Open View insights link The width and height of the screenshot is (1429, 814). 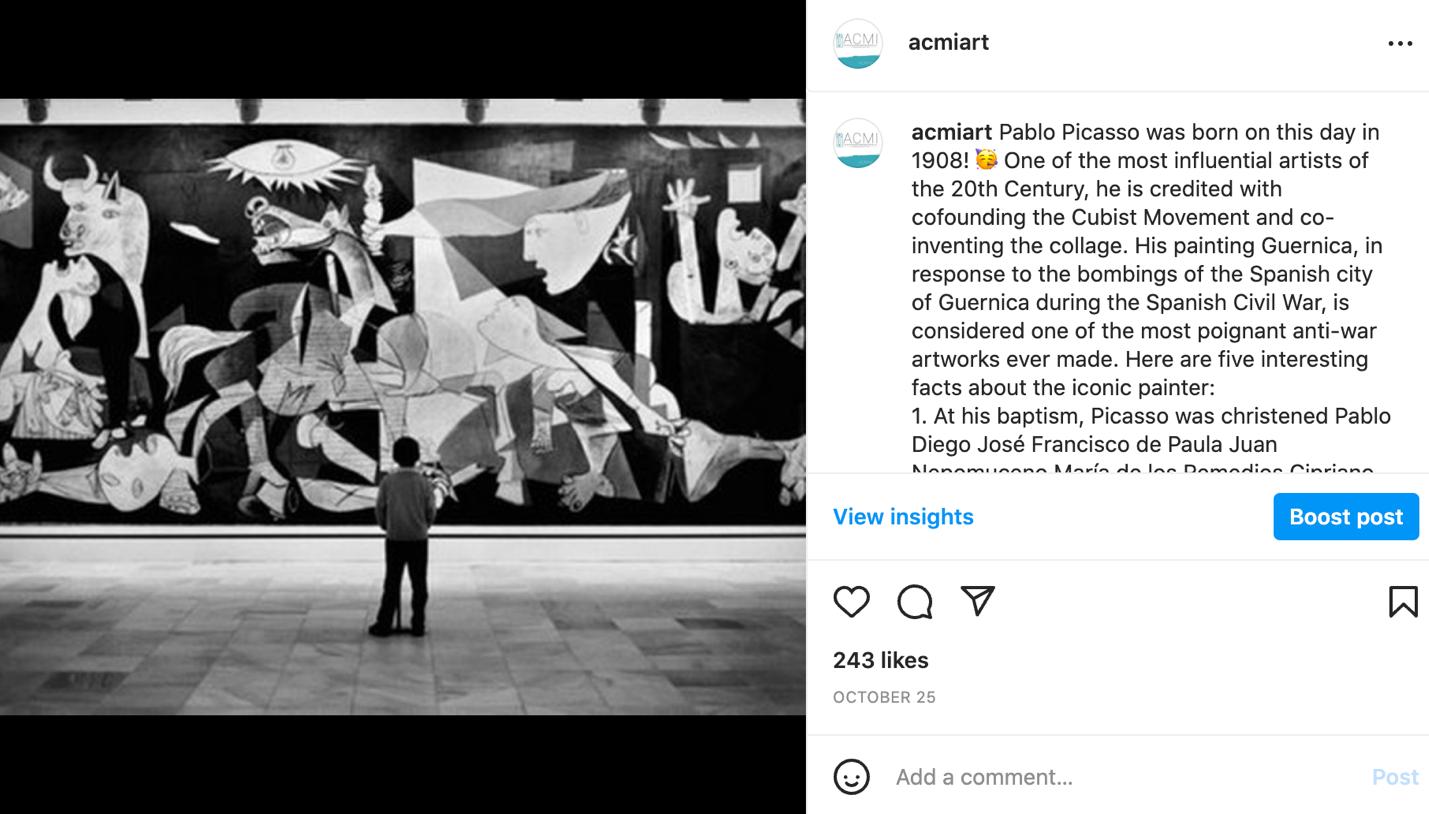pyautogui.click(x=903, y=516)
